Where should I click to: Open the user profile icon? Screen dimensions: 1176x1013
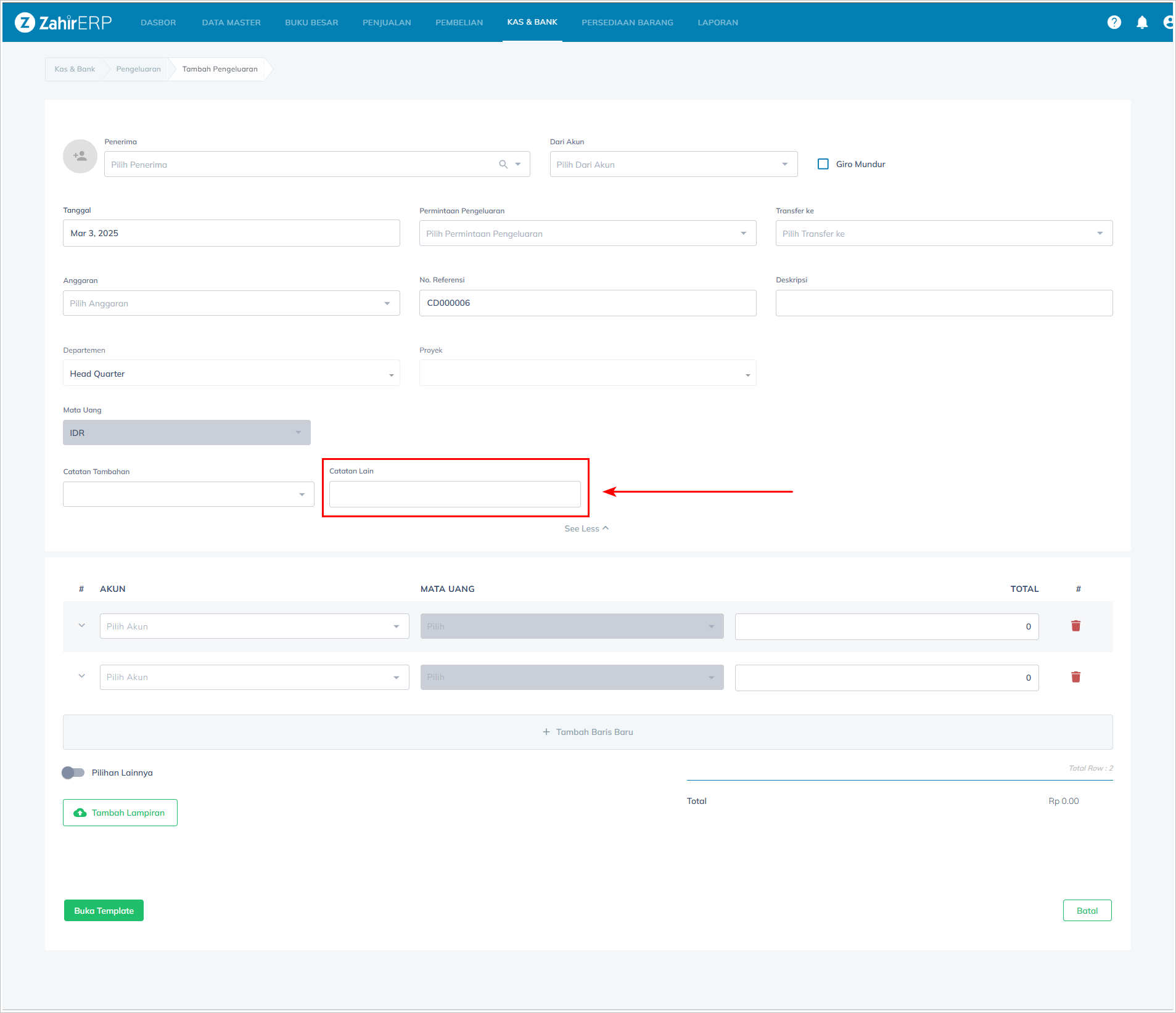[x=1168, y=22]
